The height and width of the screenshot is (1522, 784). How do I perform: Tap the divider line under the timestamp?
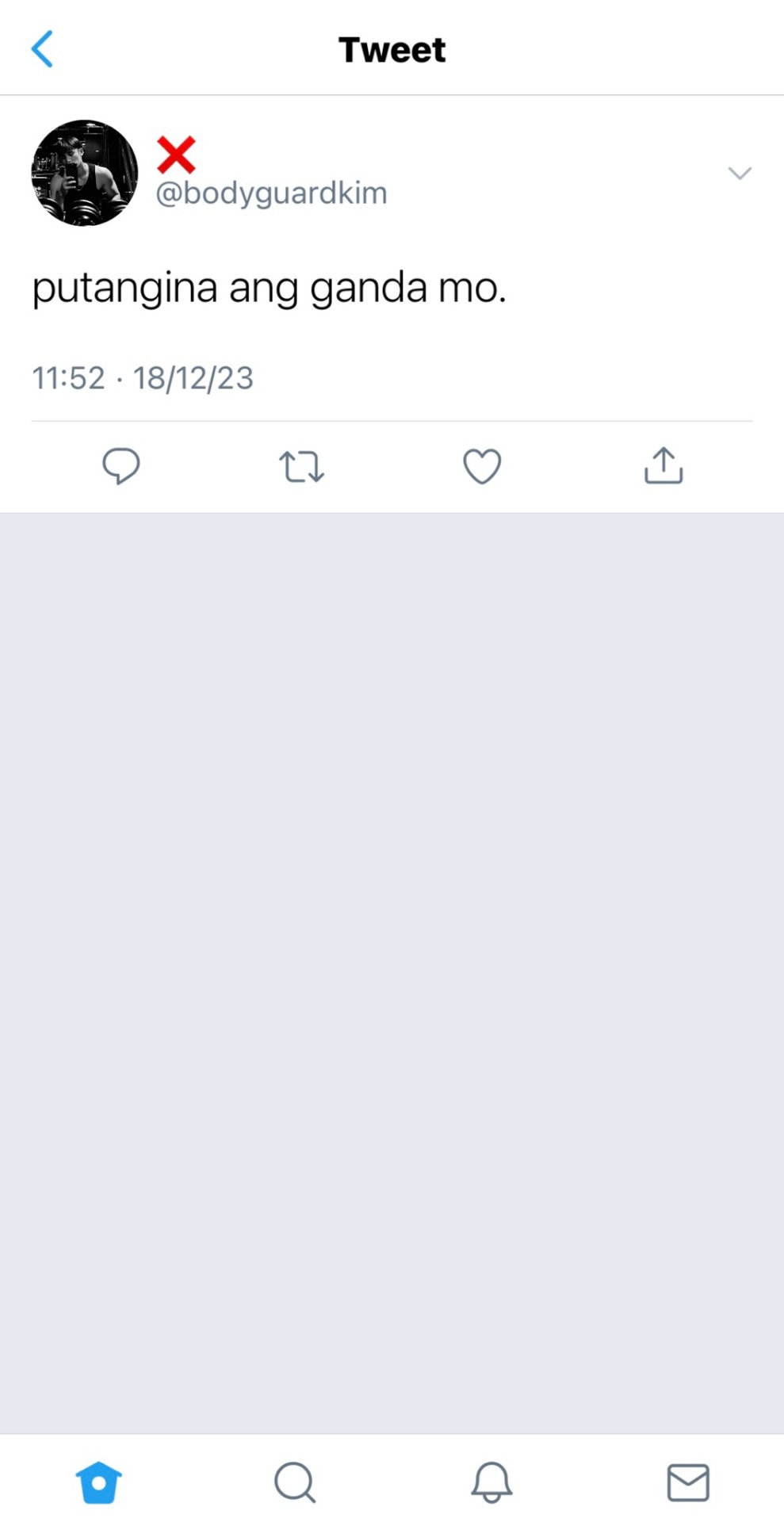[392, 421]
